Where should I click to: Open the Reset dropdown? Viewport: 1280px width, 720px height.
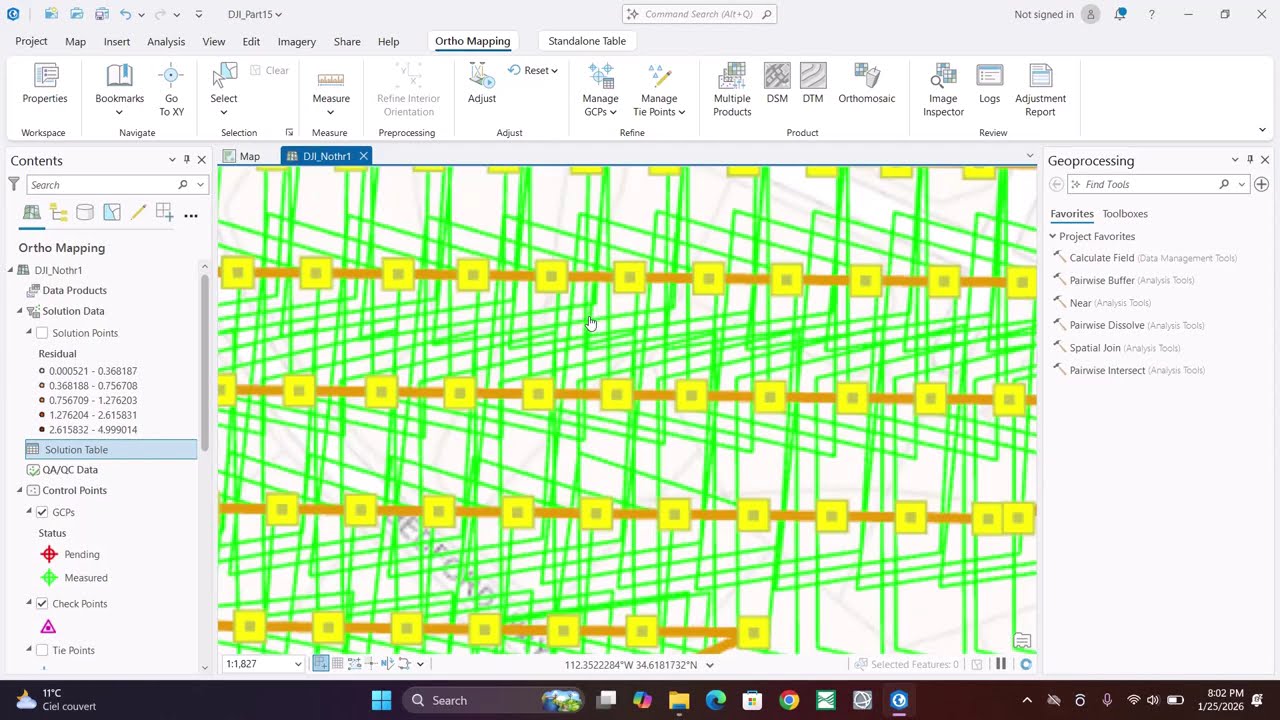[533, 70]
